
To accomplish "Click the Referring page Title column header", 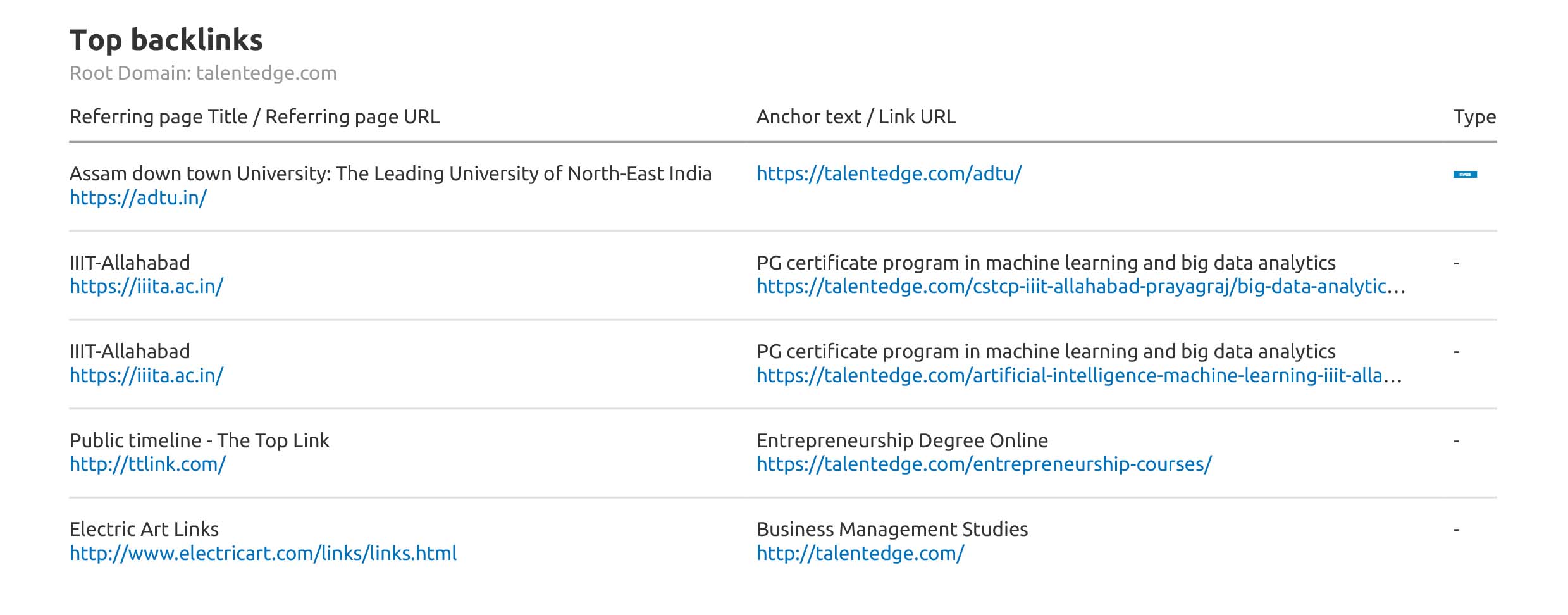I will 254,117.
